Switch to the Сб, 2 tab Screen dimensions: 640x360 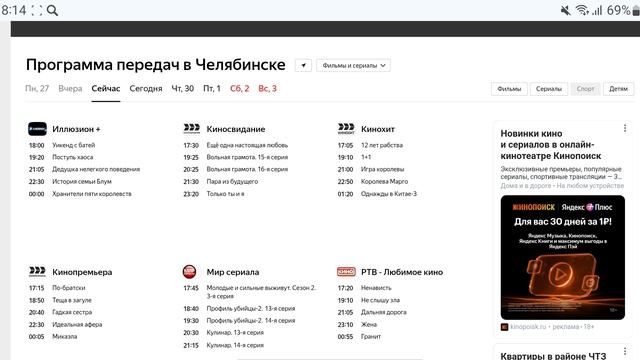tap(240, 89)
